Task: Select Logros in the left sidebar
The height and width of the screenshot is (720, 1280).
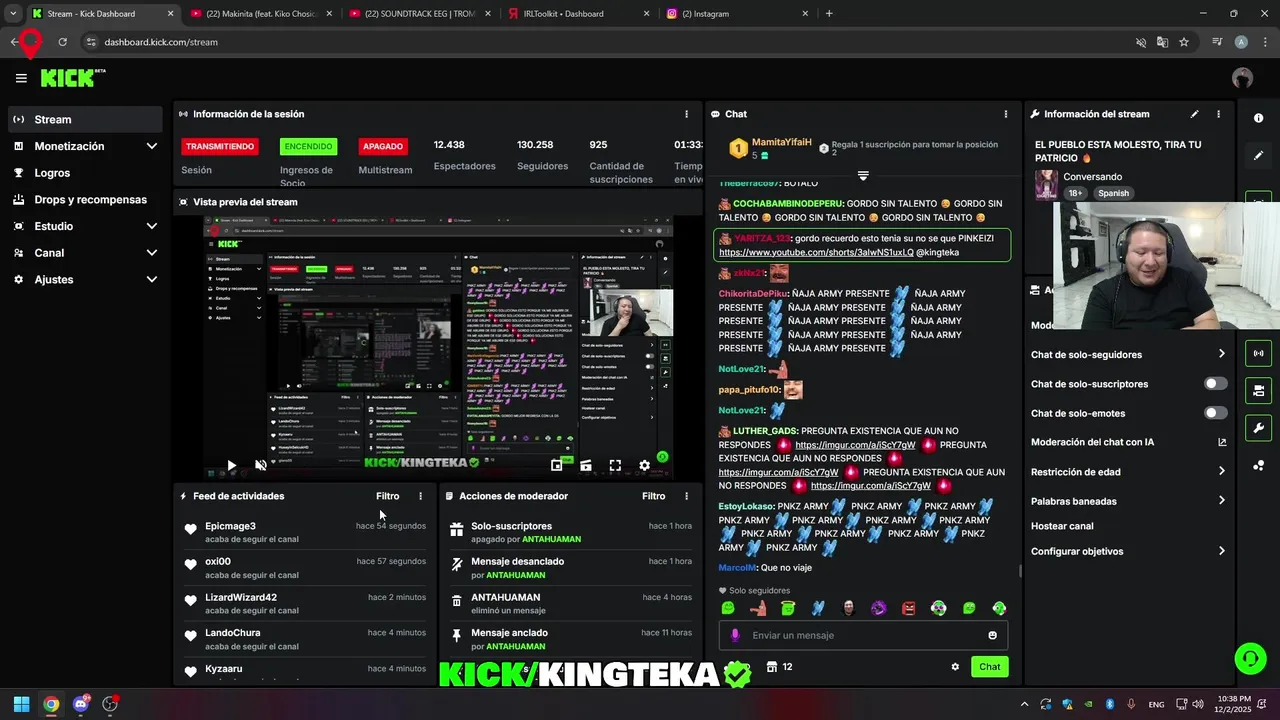Action: pyautogui.click(x=85, y=173)
